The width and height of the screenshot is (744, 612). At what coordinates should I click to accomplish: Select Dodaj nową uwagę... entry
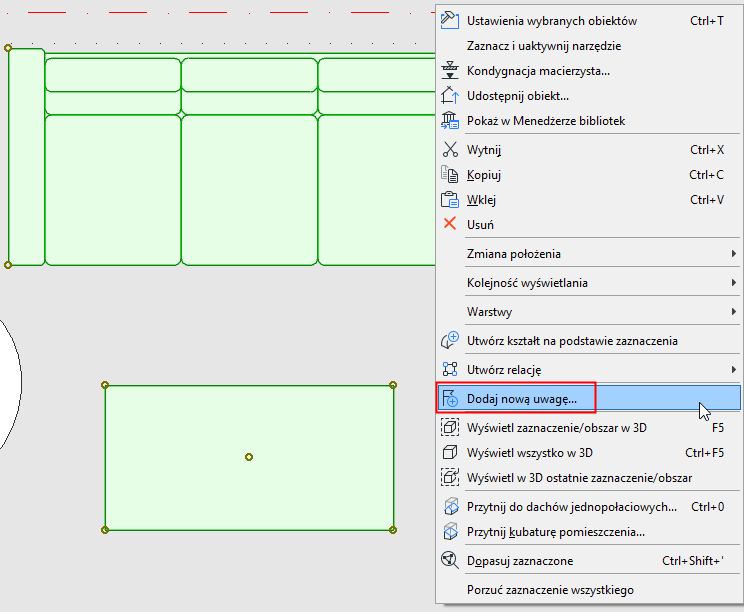click(588, 399)
